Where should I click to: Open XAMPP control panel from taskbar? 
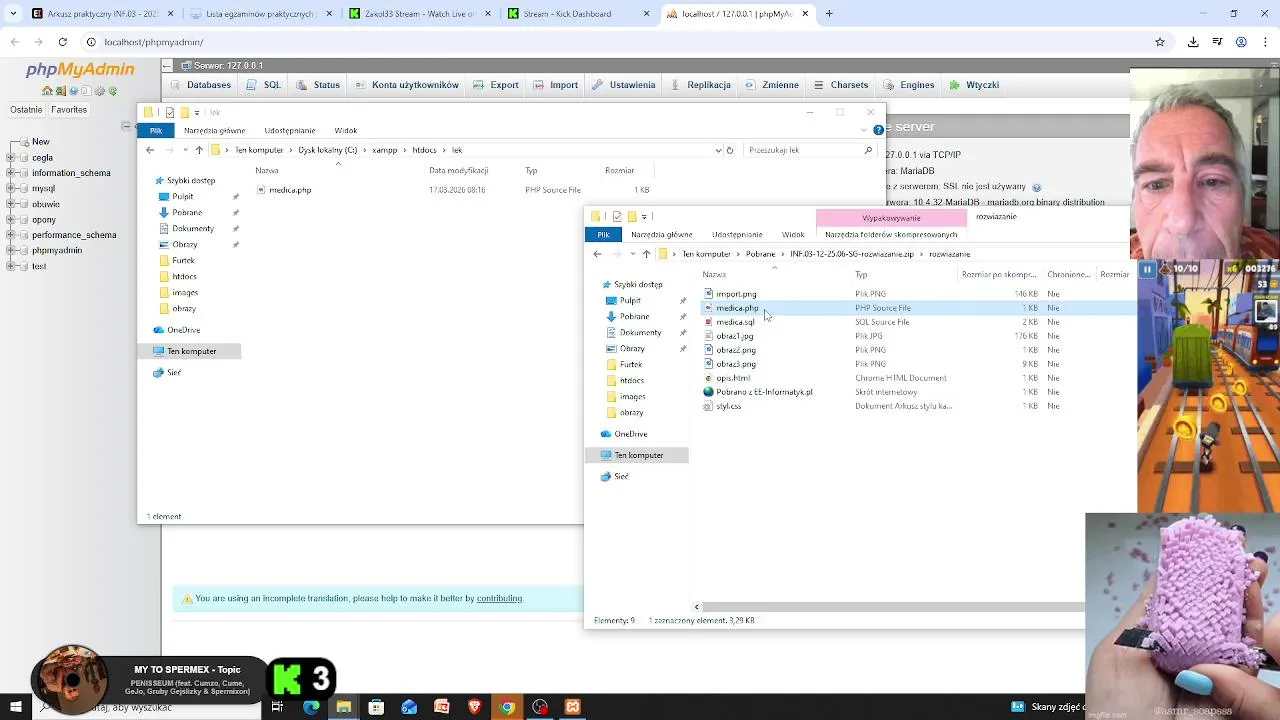pos(572,707)
